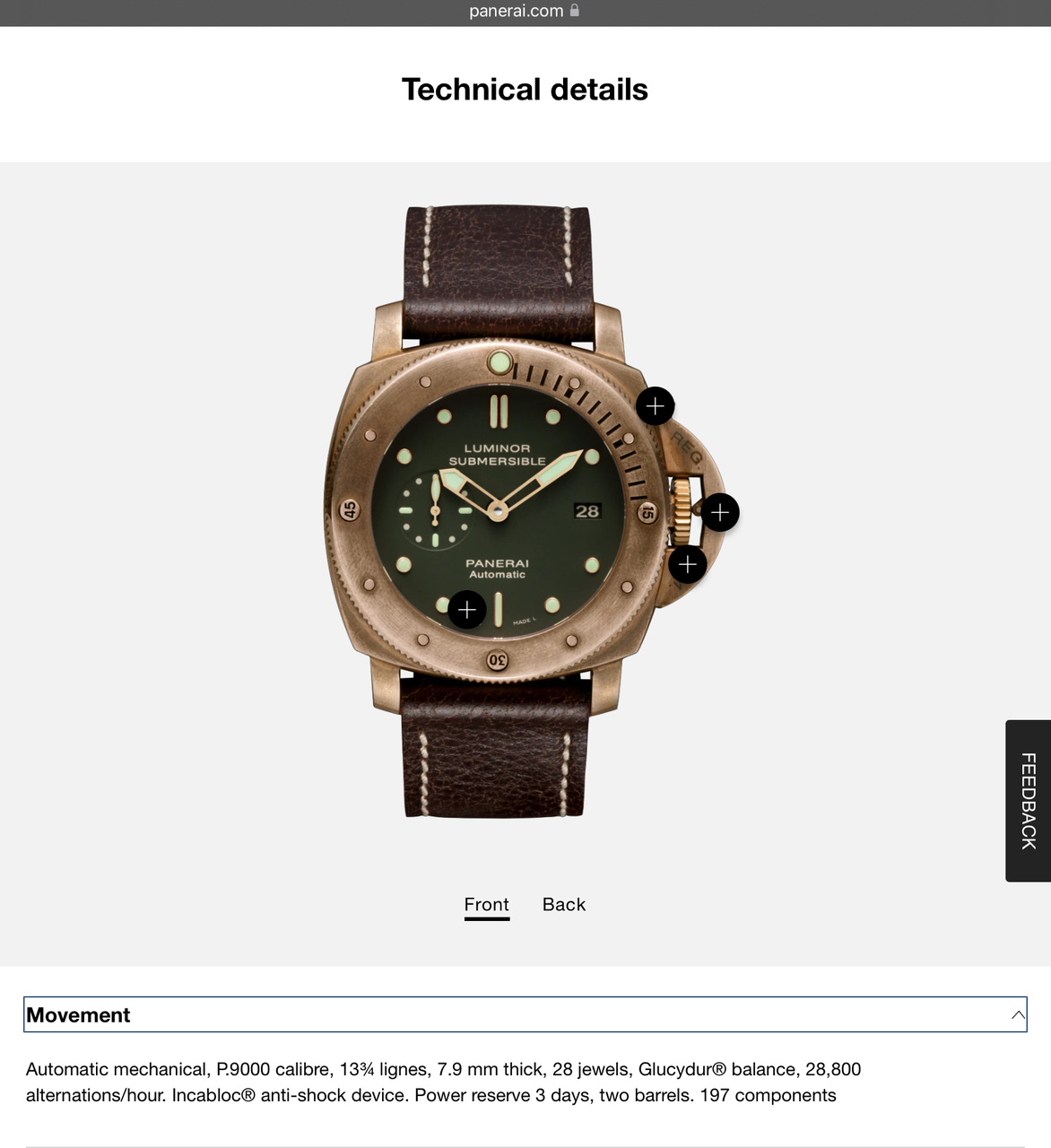
Task: Open the plus hotspot below the crown guard
Action: click(x=688, y=564)
